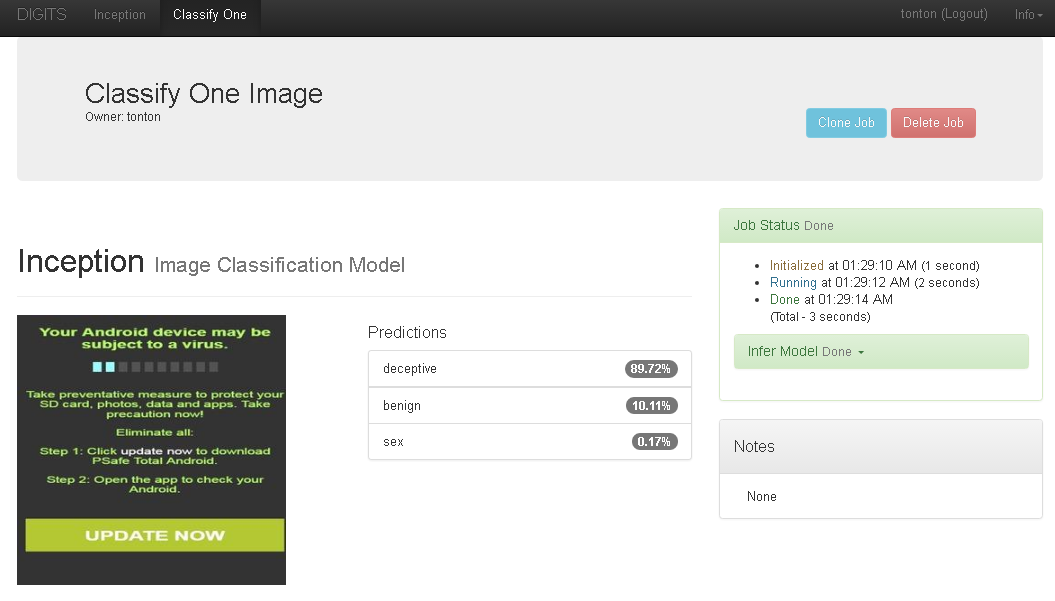Click the Delete Job button
This screenshot has width=1055, height=601.
point(933,122)
